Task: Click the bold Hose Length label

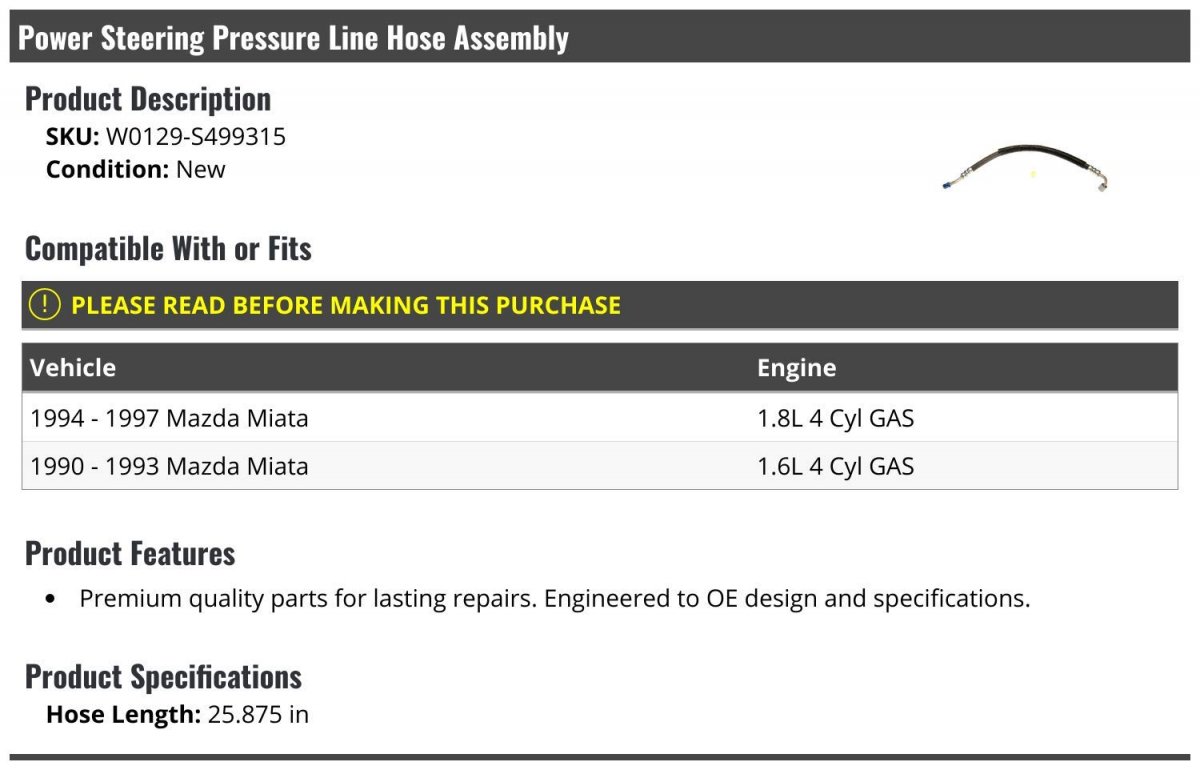Action: (124, 715)
